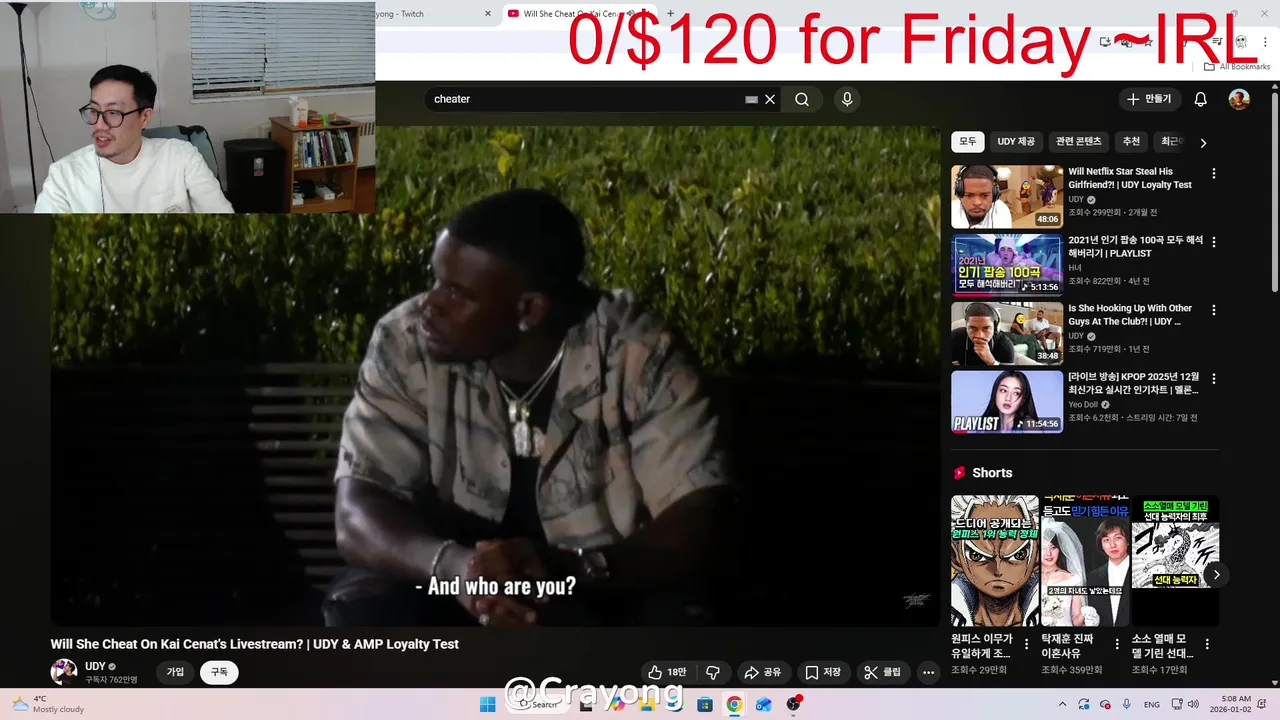Open the UDY channel name link
This screenshot has height=720, width=1280.
click(x=95, y=666)
